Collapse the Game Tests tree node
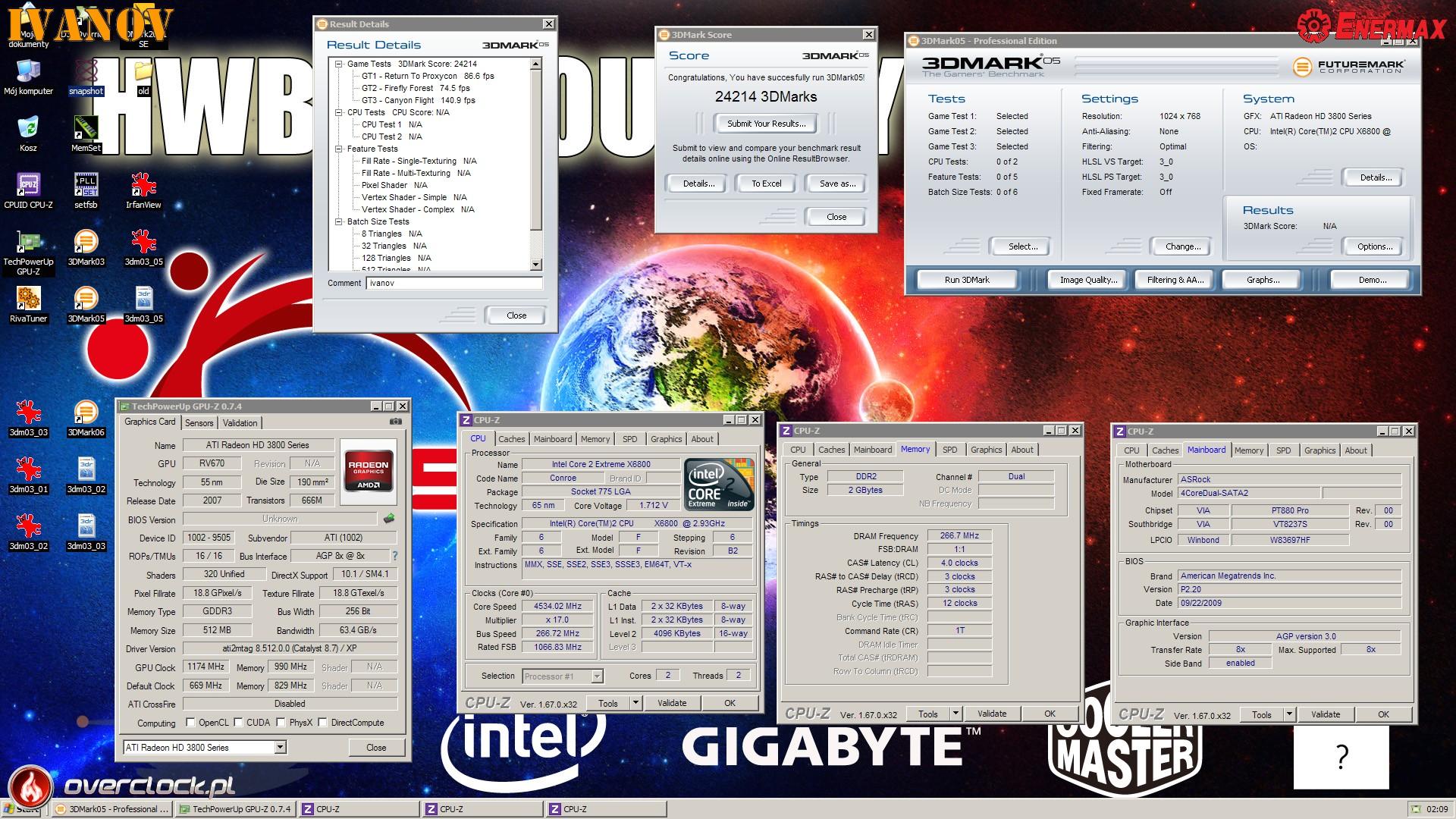This screenshot has height=819, width=1456. coord(339,64)
